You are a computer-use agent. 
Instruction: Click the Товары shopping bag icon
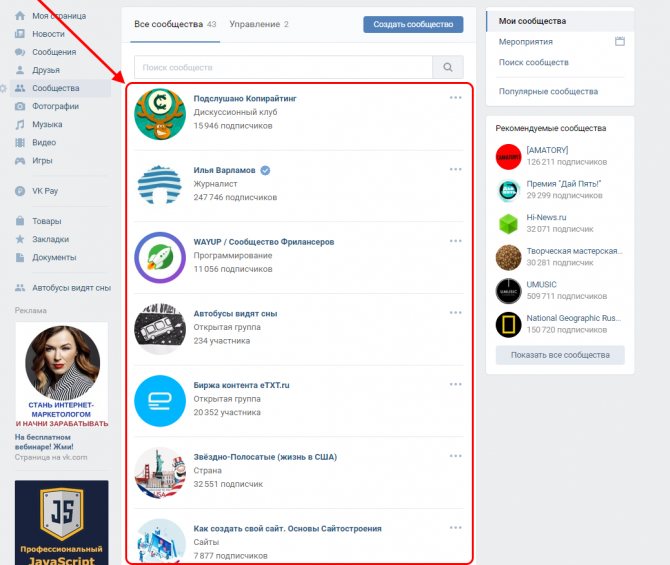(x=20, y=221)
